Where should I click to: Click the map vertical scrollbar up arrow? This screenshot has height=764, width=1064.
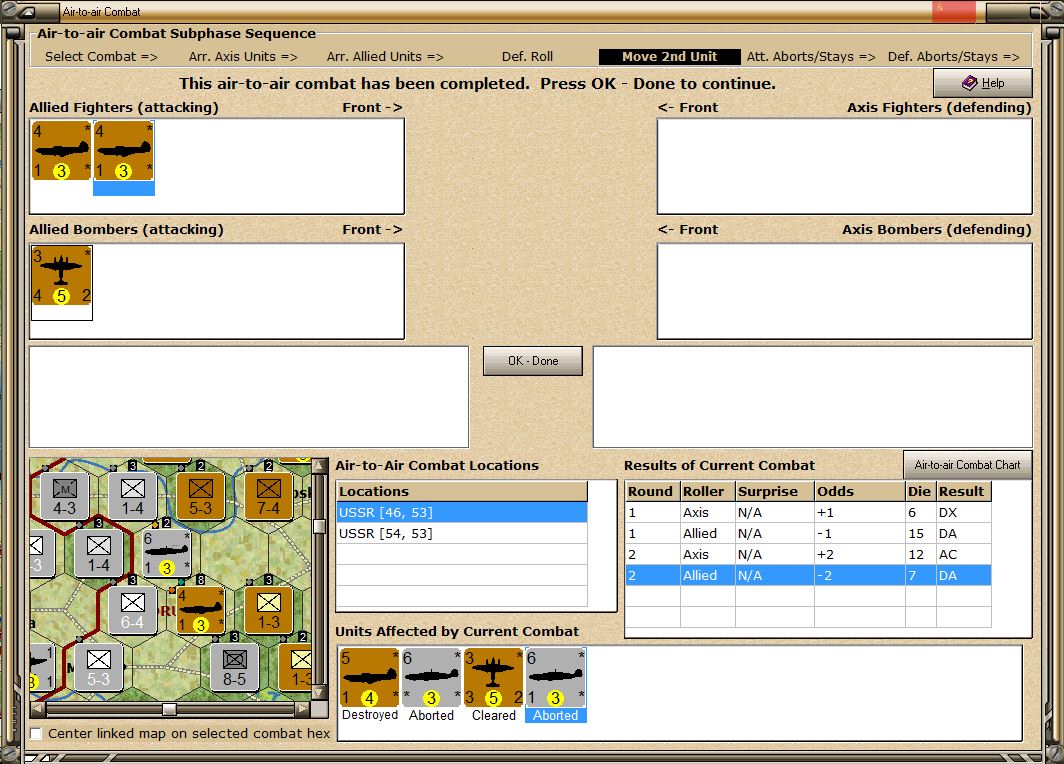click(x=319, y=467)
